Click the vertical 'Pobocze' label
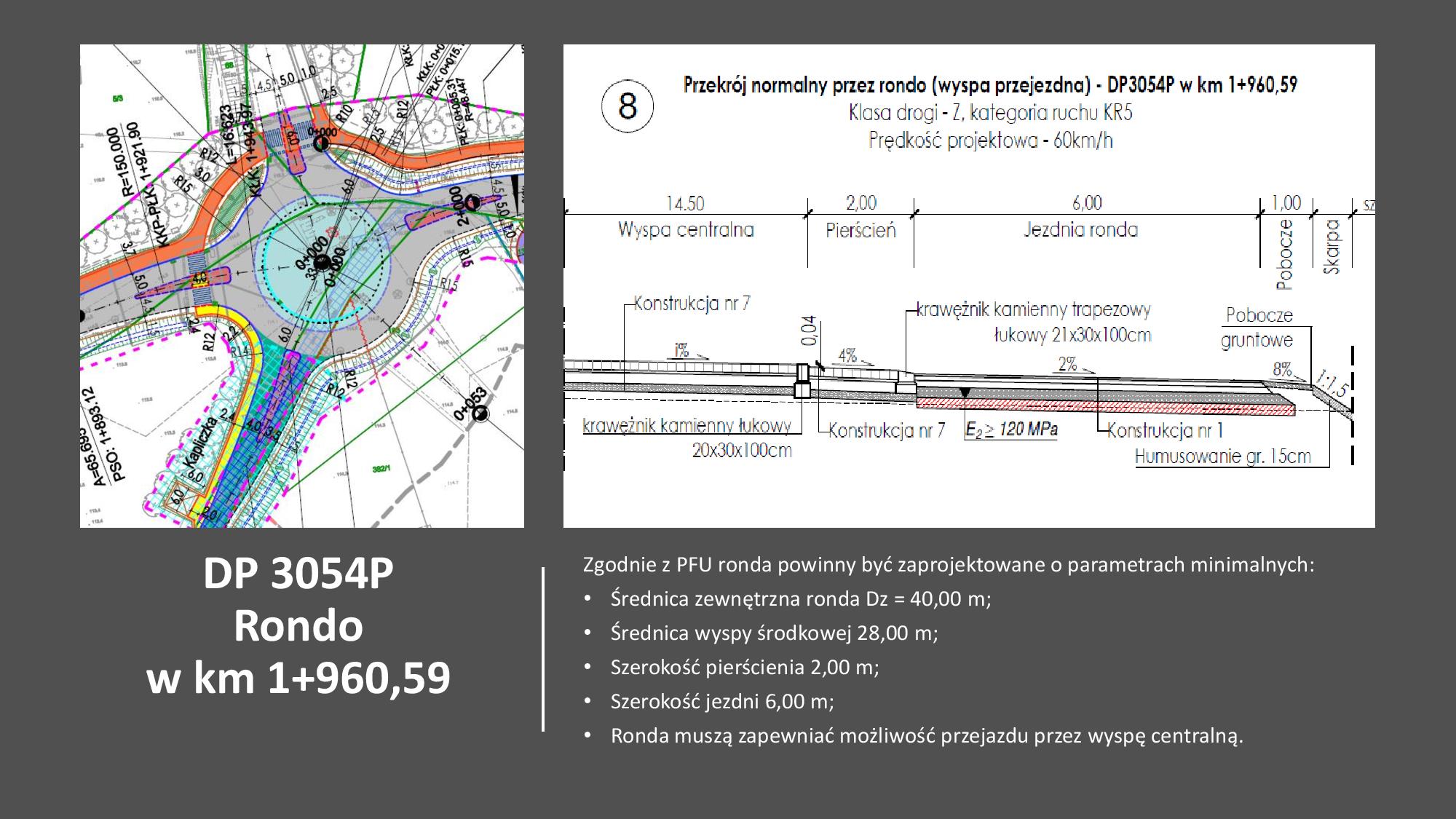Image resolution: width=1456 pixels, height=819 pixels. click(x=1285, y=254)
